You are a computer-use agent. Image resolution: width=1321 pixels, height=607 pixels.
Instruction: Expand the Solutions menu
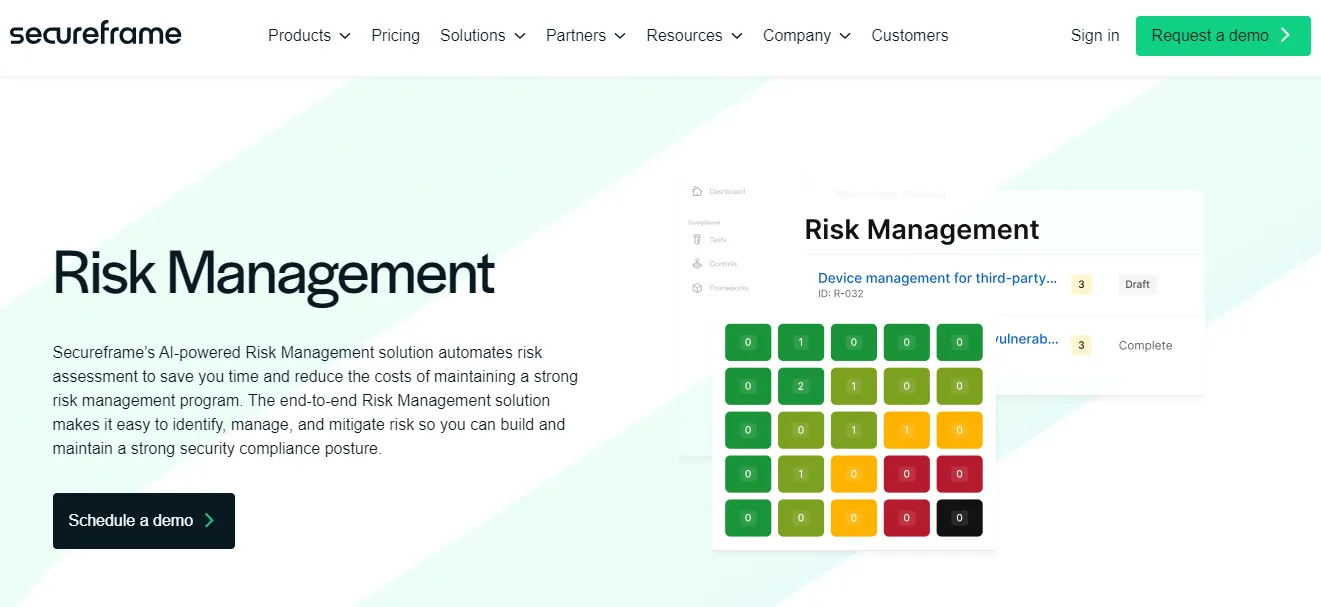[x=482, y=35]
